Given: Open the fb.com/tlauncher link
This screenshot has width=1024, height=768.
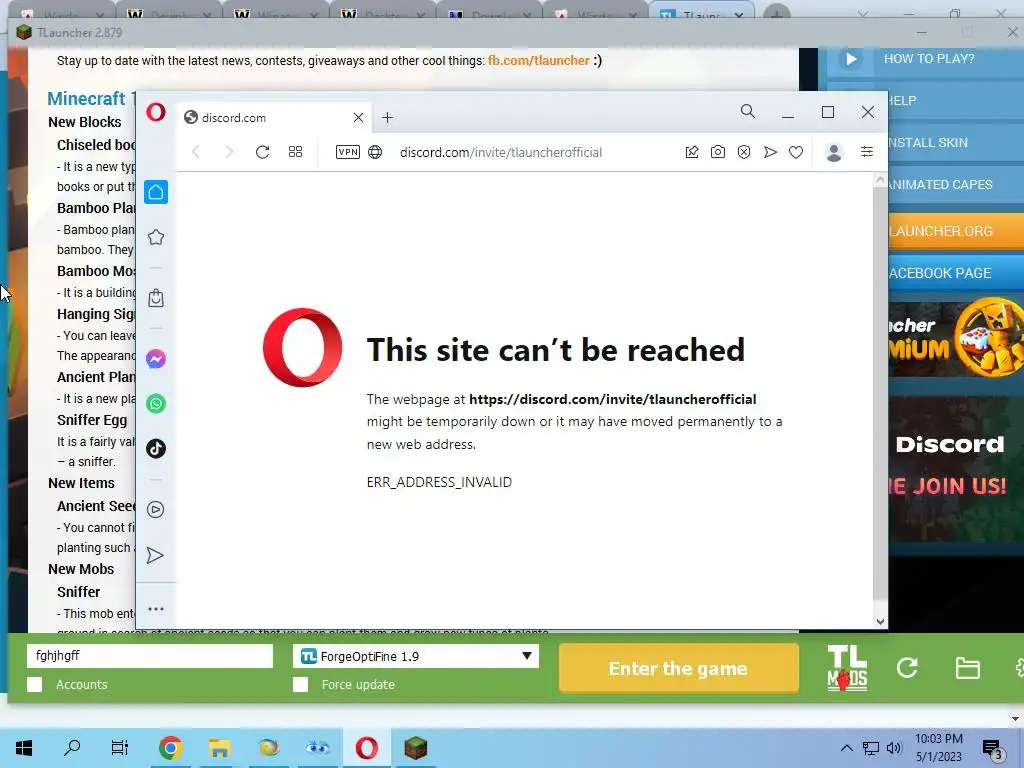Looking at the screenshot, I should [x=538, y=61].
